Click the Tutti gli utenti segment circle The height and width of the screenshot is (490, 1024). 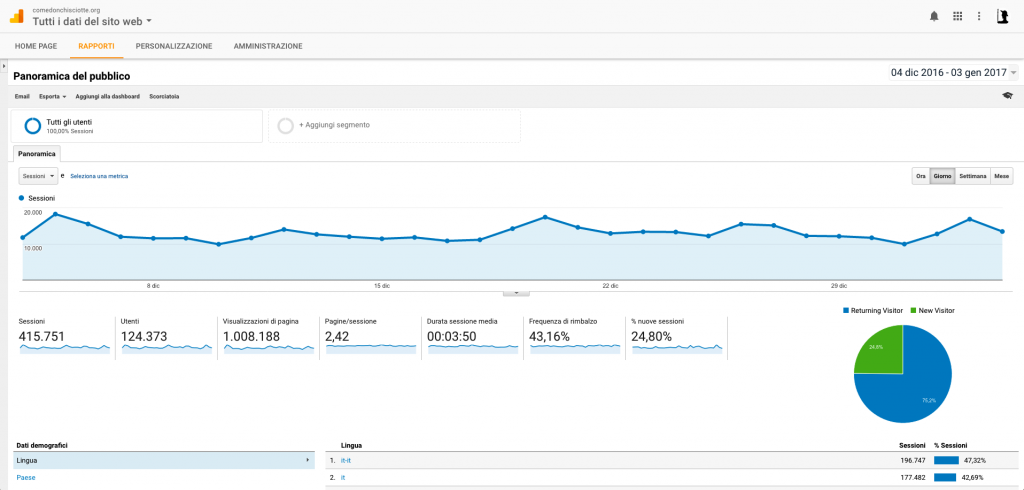point(33,125)
